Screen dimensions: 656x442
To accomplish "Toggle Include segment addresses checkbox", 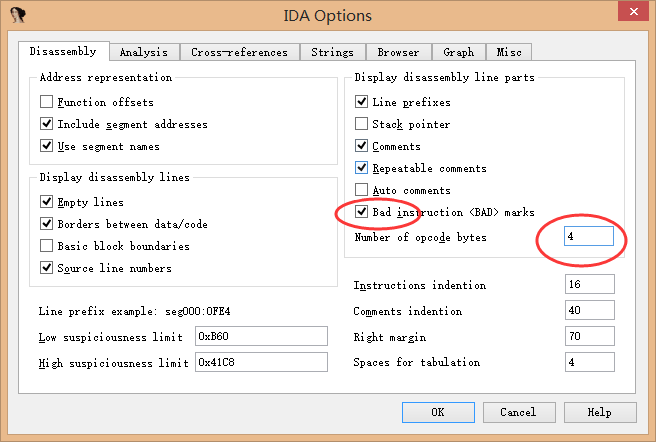I will [47, 124].
